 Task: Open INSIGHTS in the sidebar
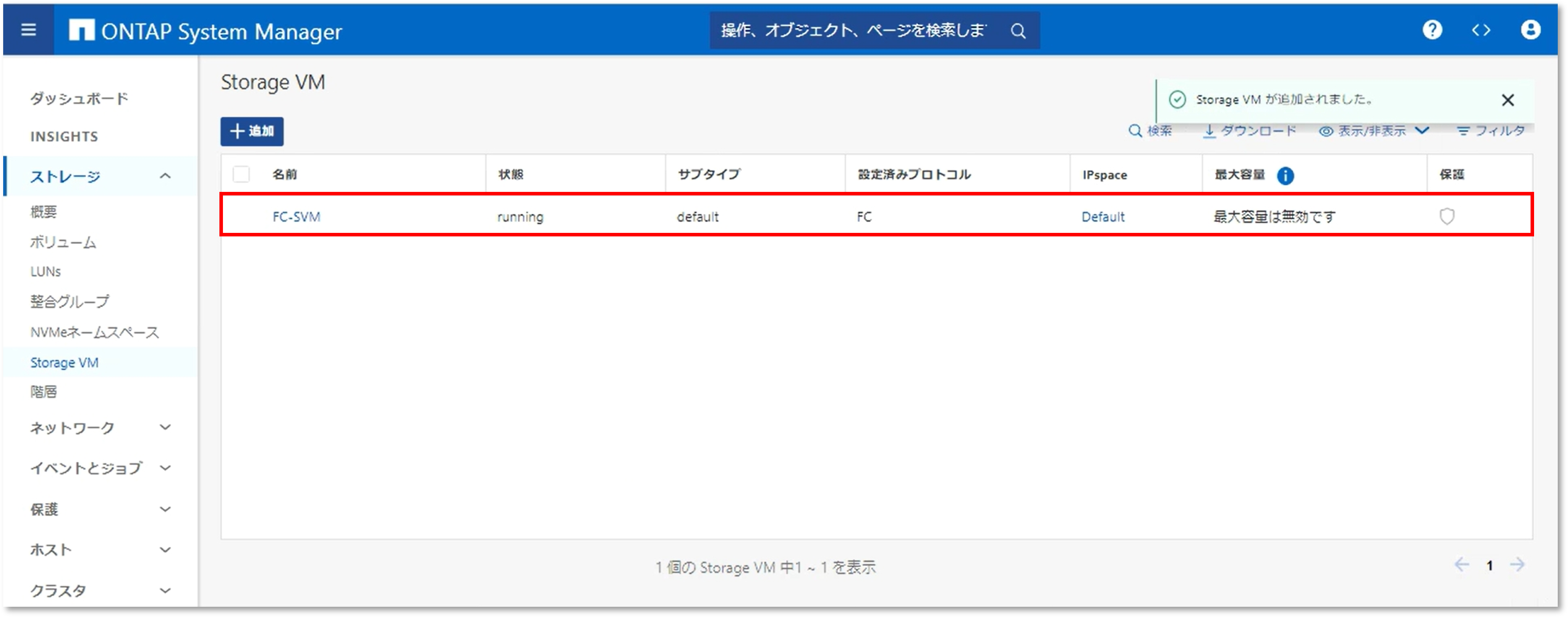point(64,136)
